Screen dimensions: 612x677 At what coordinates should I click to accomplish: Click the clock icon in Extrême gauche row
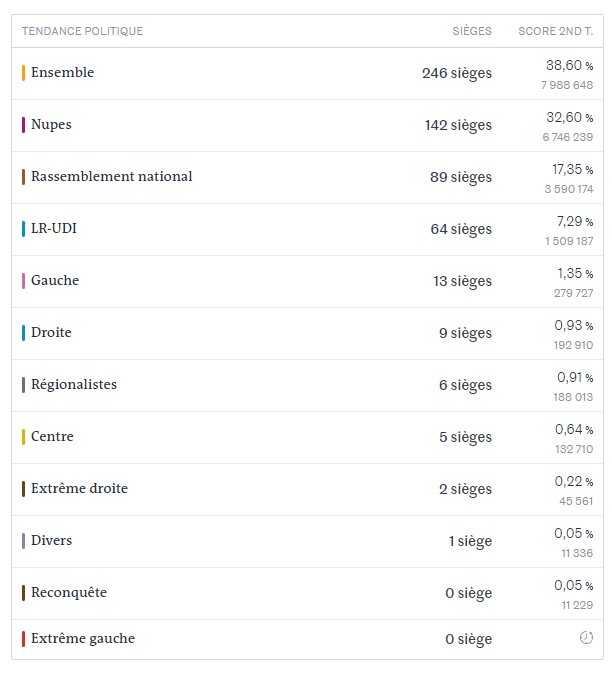coord(586,638)
